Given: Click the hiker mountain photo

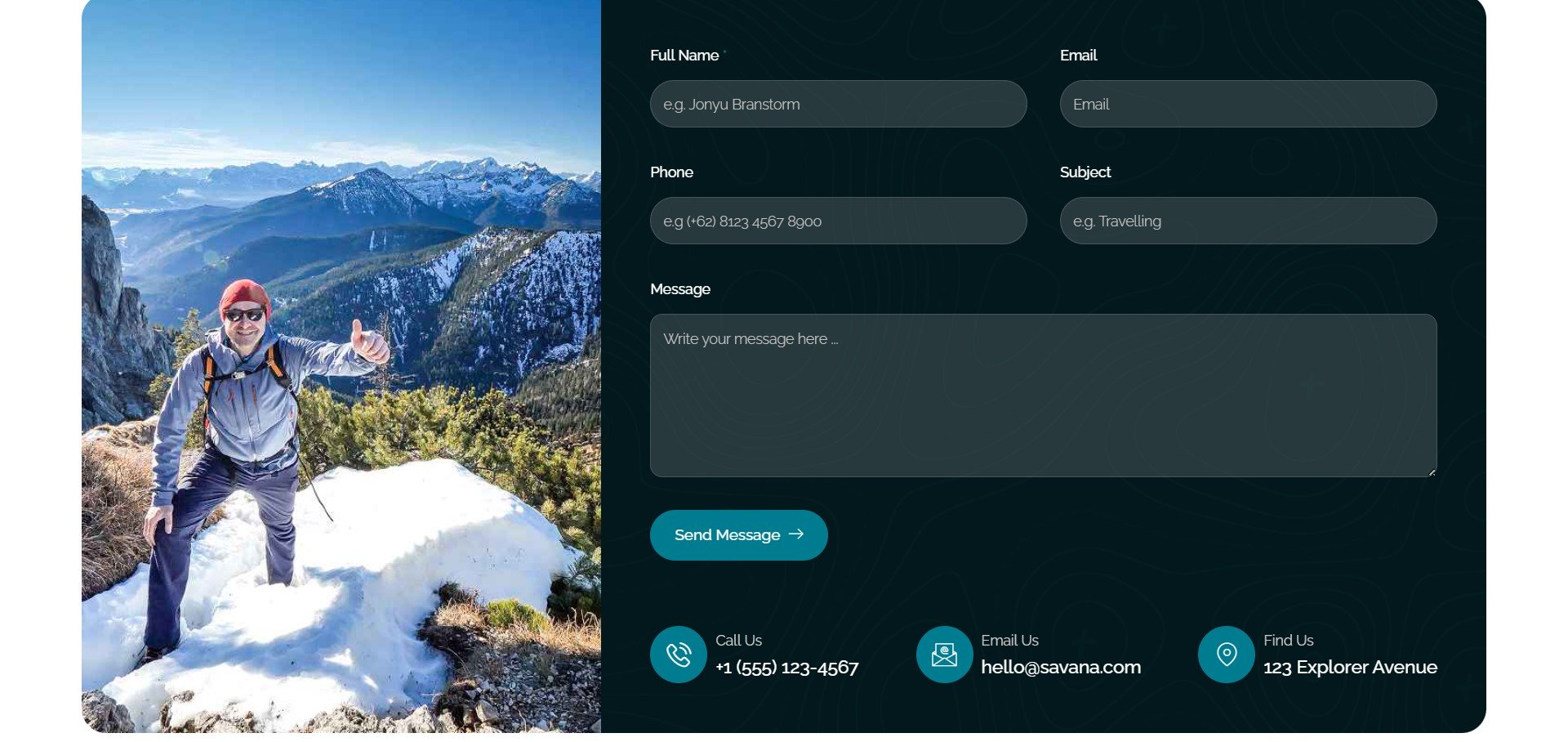Looking at the screenshot, I should click(341, 366).
